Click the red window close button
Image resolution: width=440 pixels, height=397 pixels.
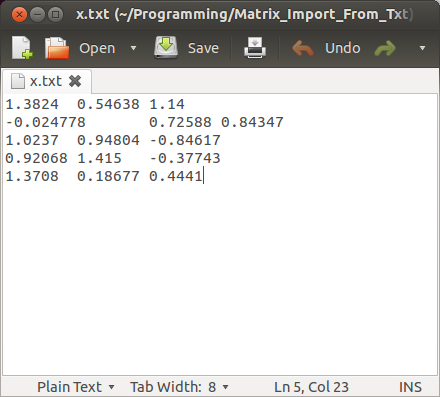[19, 15]
